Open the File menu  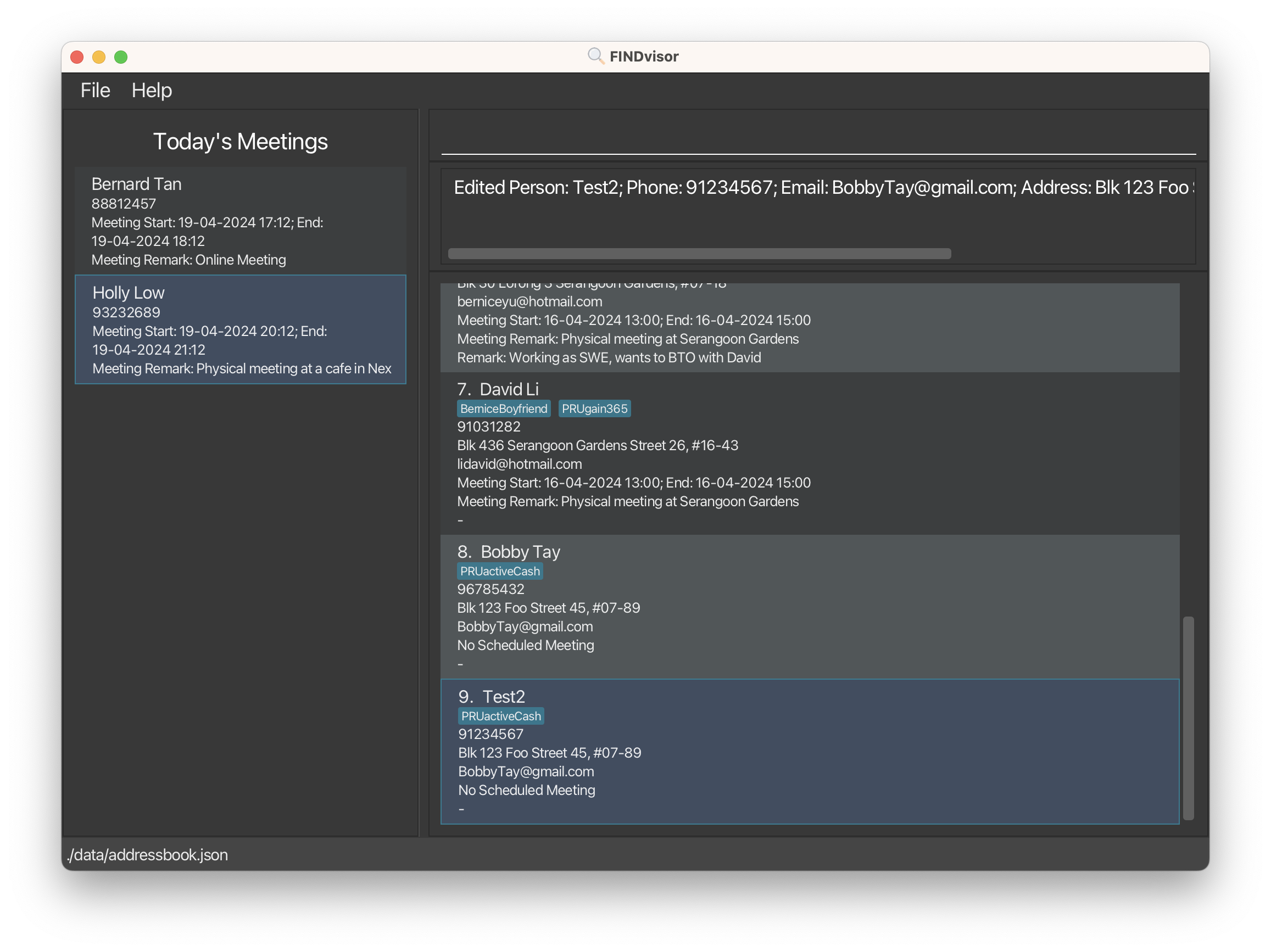click(x=95, y=90)
